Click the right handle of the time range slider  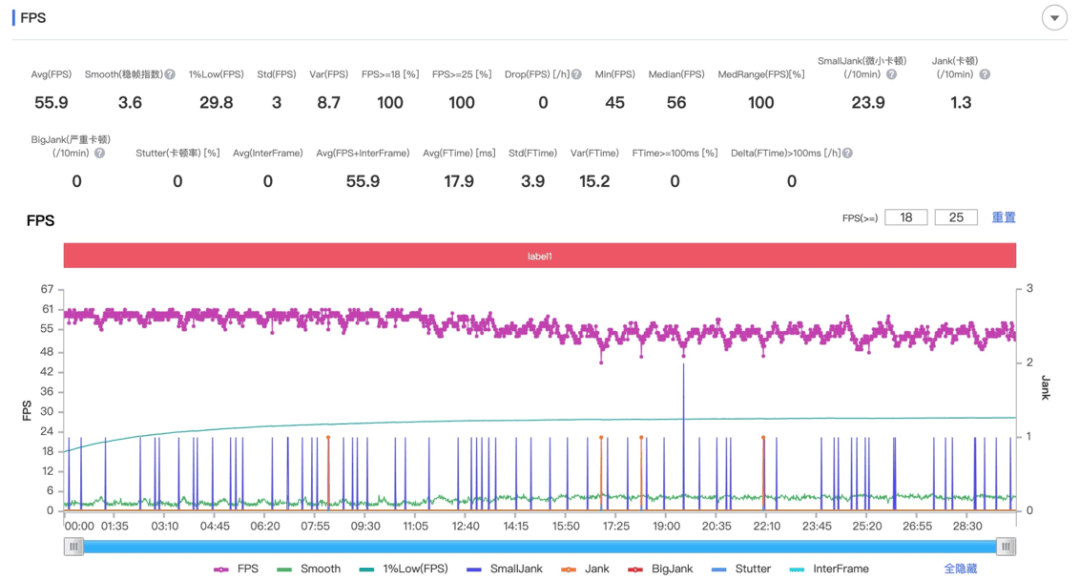[x=1006, y=546]
